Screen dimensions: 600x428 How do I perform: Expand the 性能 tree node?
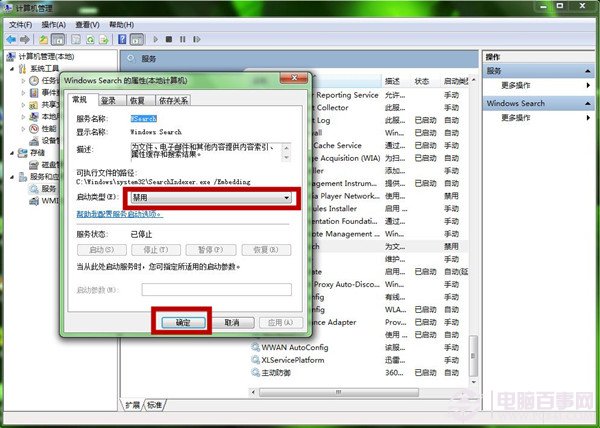(x=23, y=129)
